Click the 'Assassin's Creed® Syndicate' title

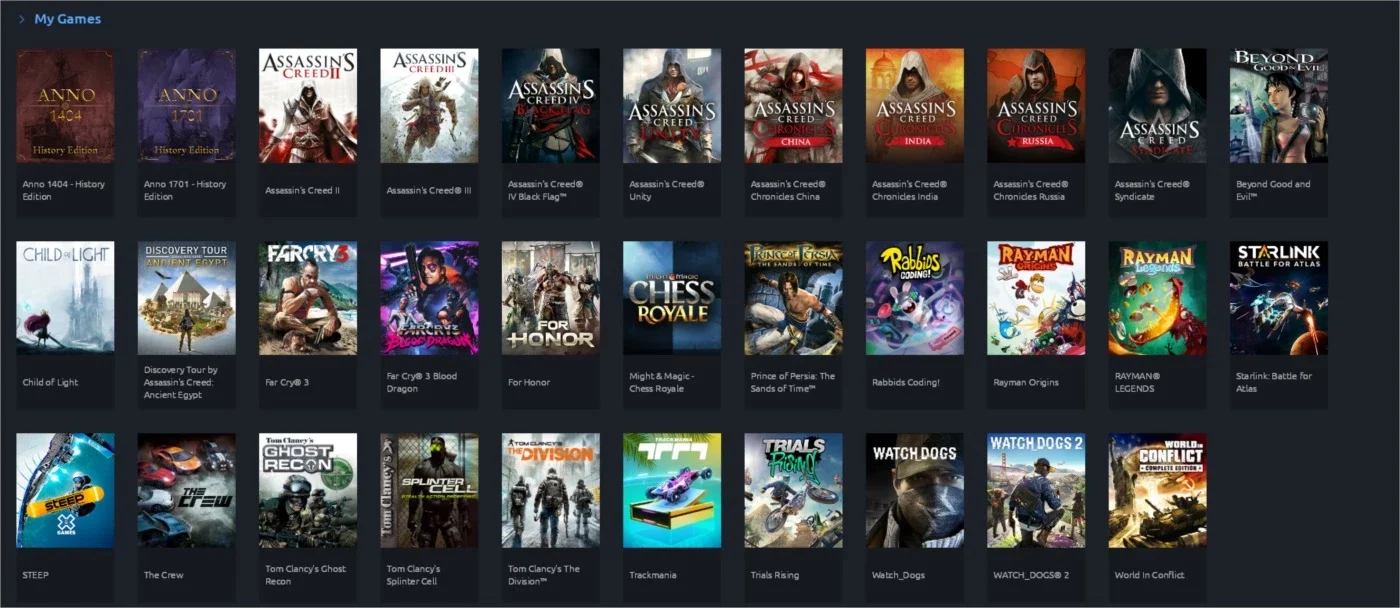(x=1152, y=190)
